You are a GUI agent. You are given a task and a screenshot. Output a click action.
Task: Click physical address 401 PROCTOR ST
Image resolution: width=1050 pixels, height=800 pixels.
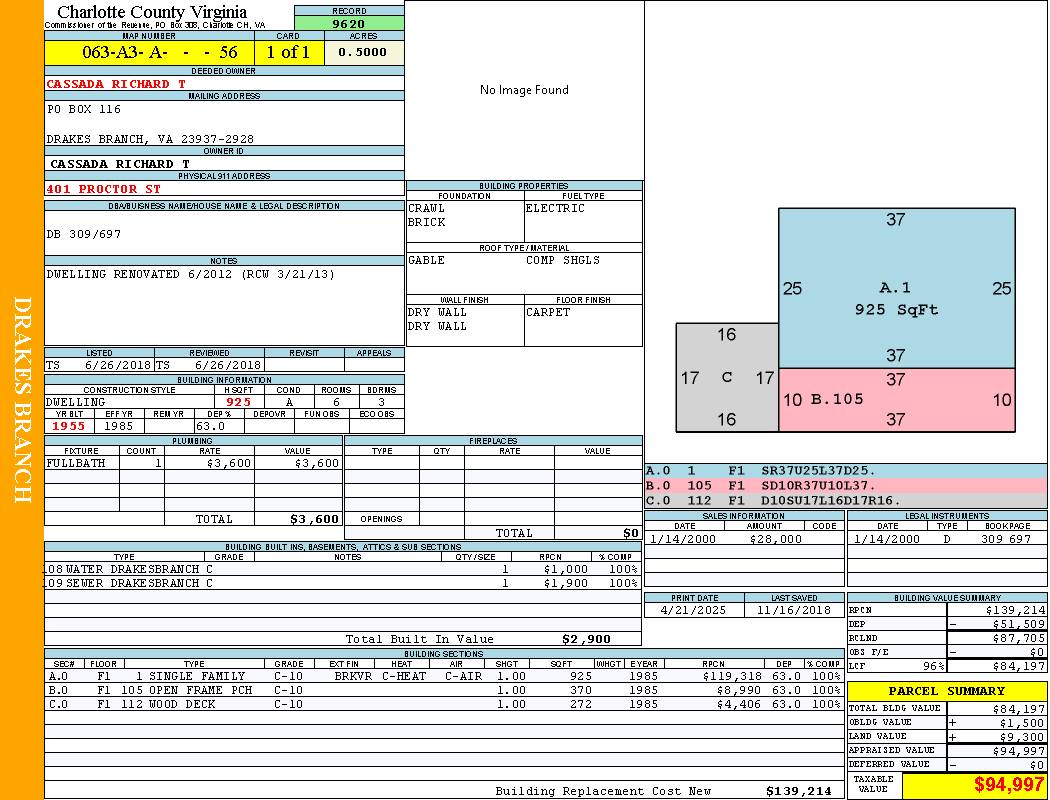103,189
